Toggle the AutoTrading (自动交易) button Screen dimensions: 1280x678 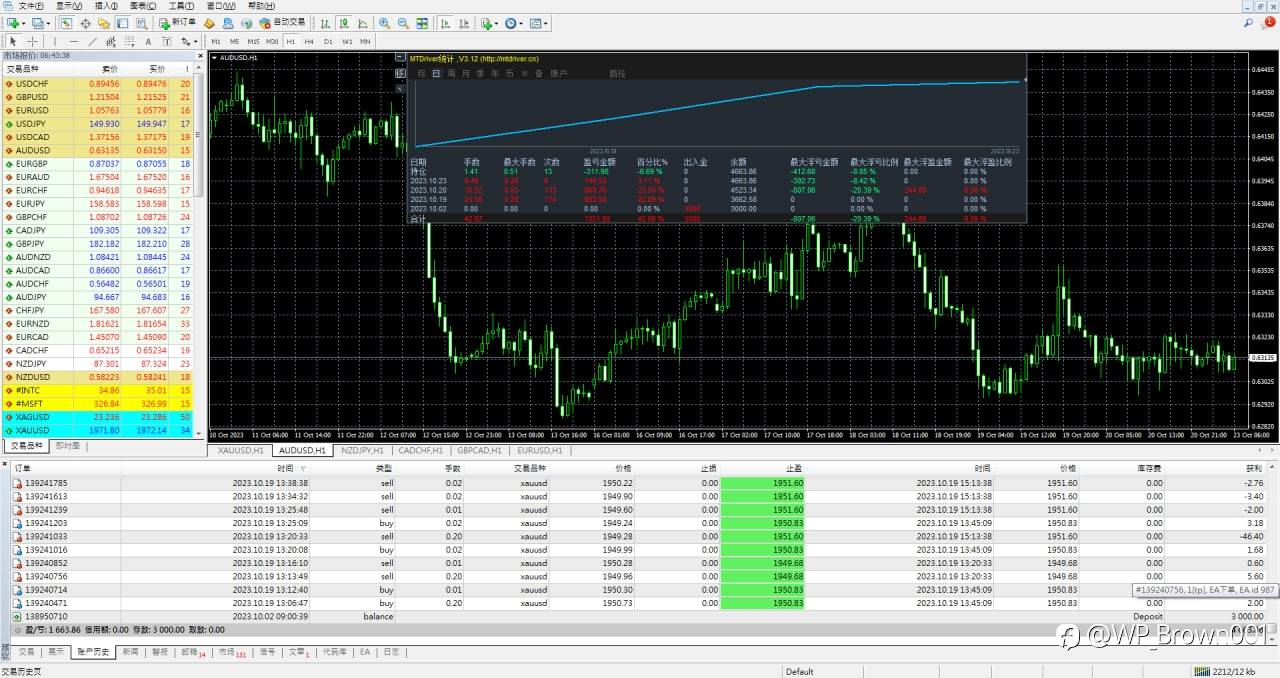[x=285, y=23]
